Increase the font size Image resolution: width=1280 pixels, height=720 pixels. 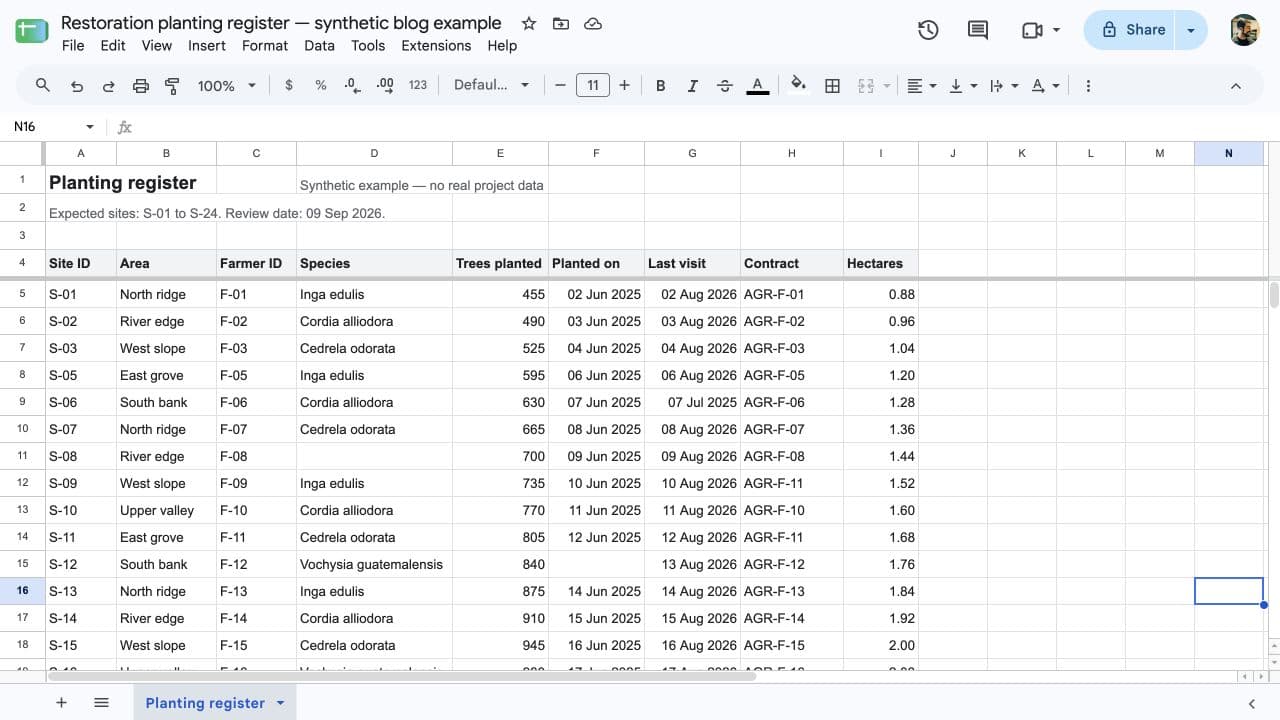625,86
